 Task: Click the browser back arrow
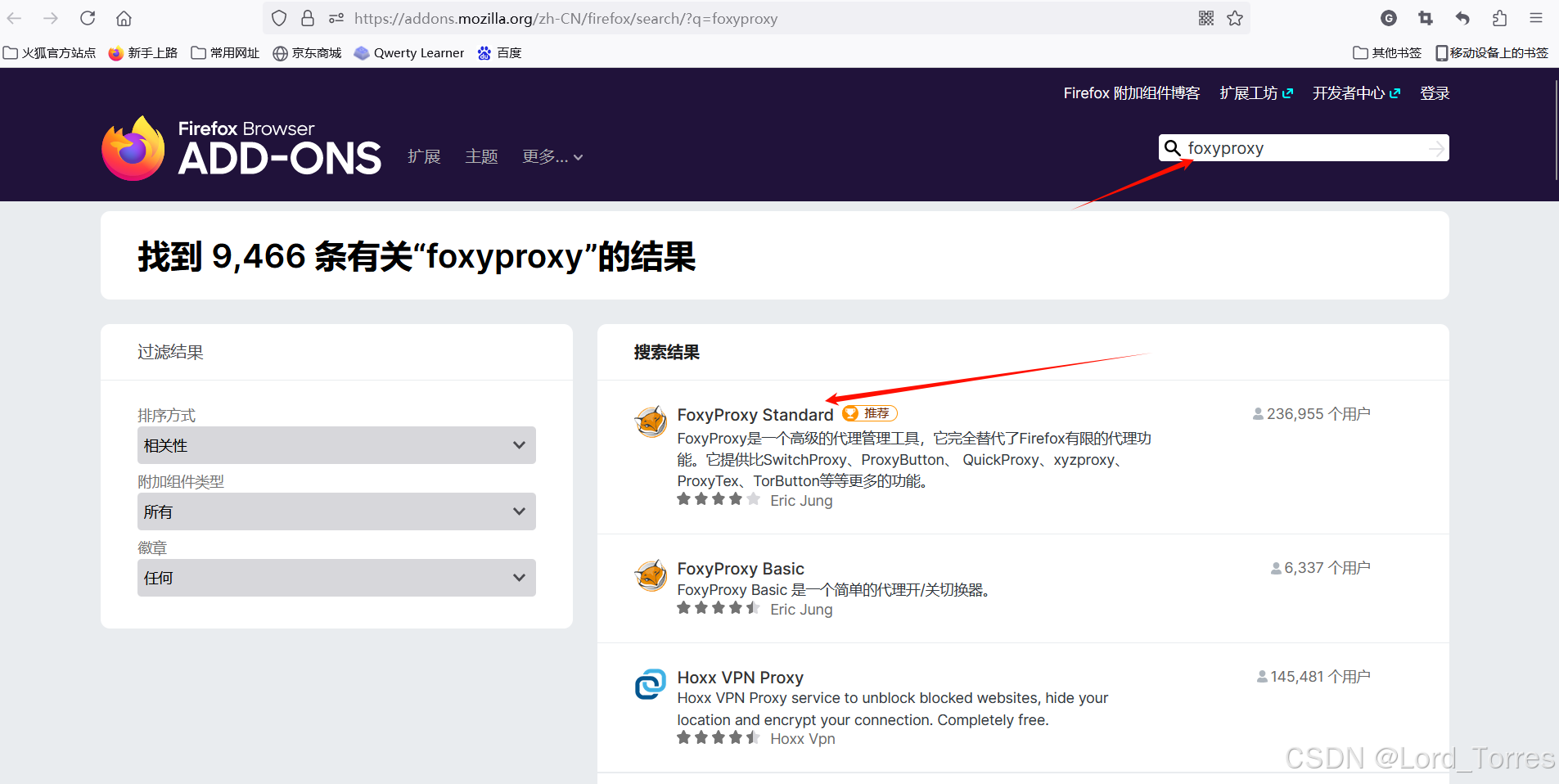[x=15, y=18]
